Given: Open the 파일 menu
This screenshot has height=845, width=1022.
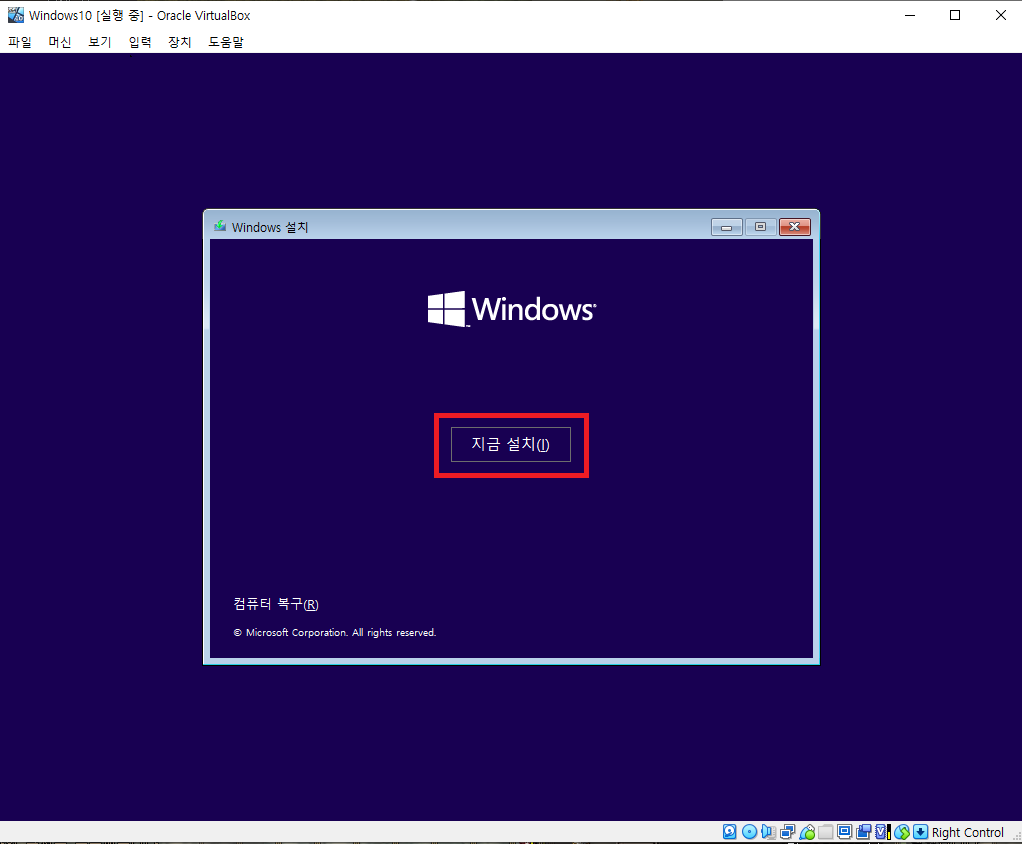Looking at the screenshot, I should pyautogui.click(x=20, y=42).
